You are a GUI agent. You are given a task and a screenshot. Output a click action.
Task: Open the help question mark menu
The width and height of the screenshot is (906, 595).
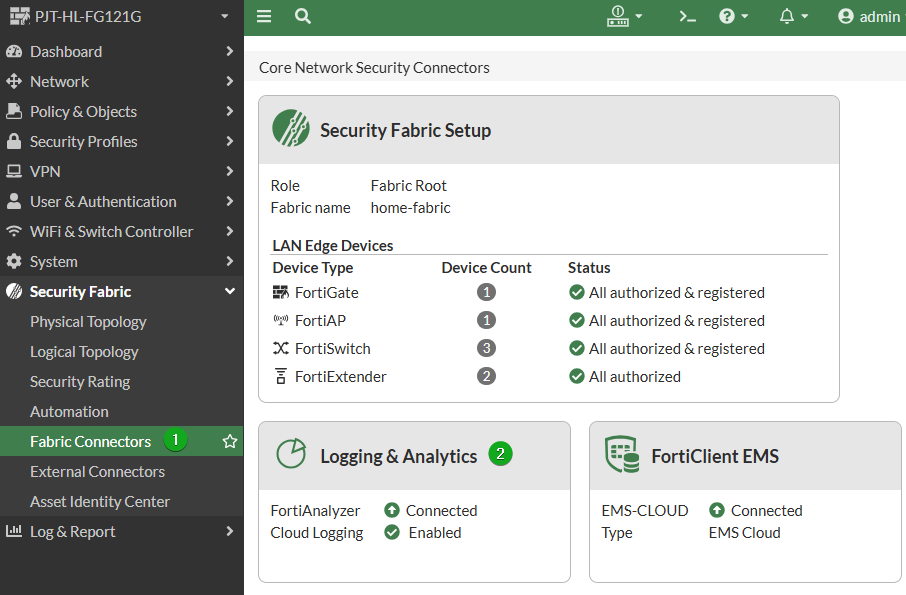(x=733, y=16)
